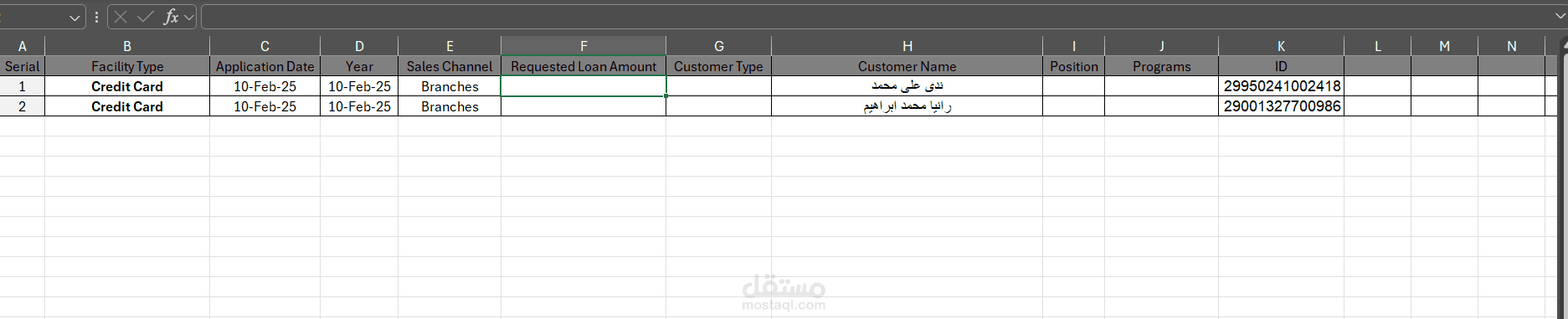Click the Facility Type header cell

click(x=127, y=66)
